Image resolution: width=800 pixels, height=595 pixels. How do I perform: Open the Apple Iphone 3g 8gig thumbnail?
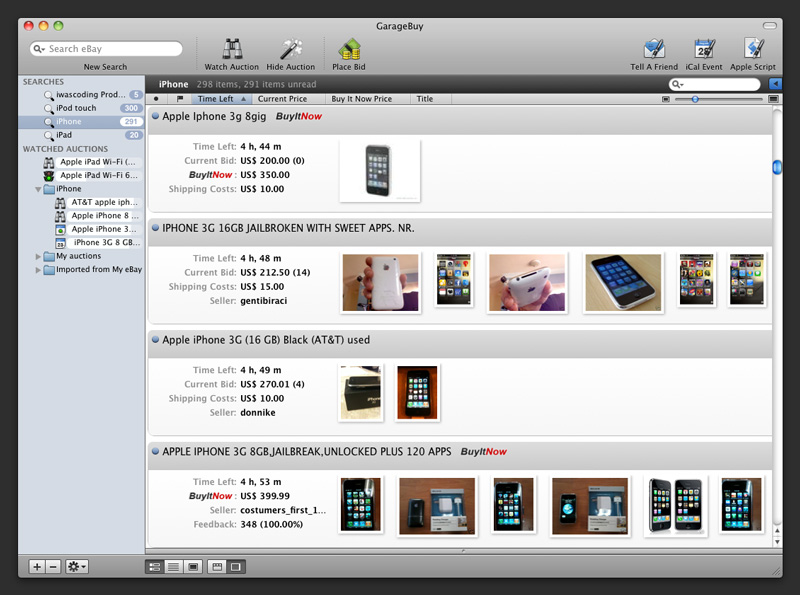pos(380,170)
